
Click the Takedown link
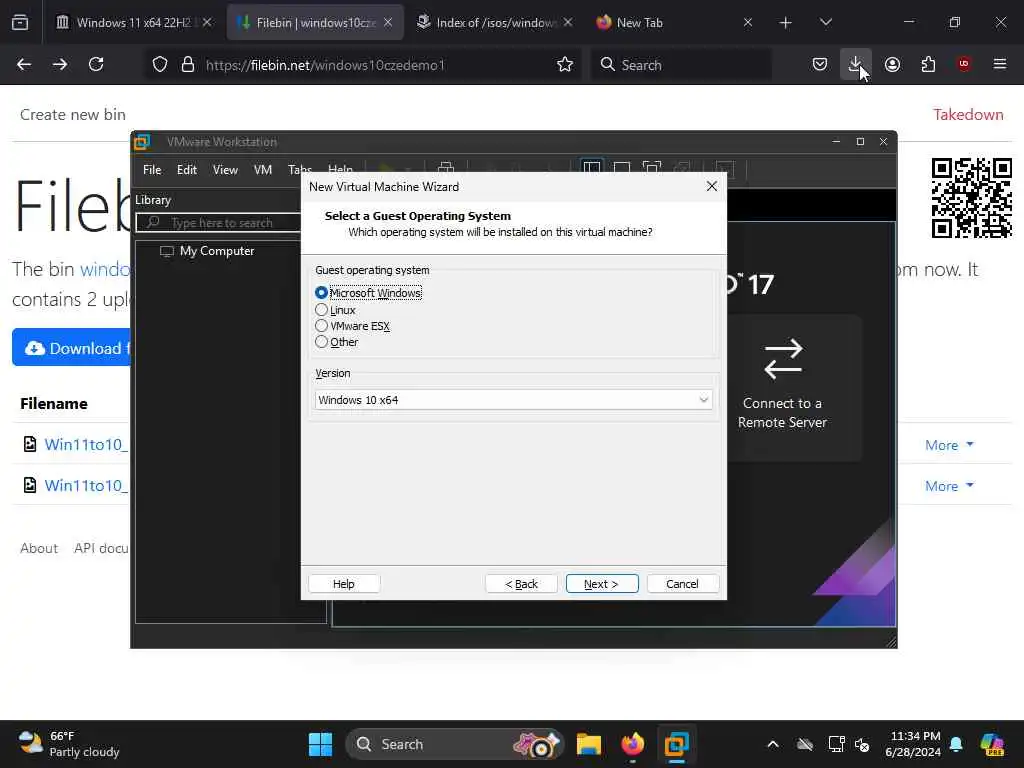[968, 114]
